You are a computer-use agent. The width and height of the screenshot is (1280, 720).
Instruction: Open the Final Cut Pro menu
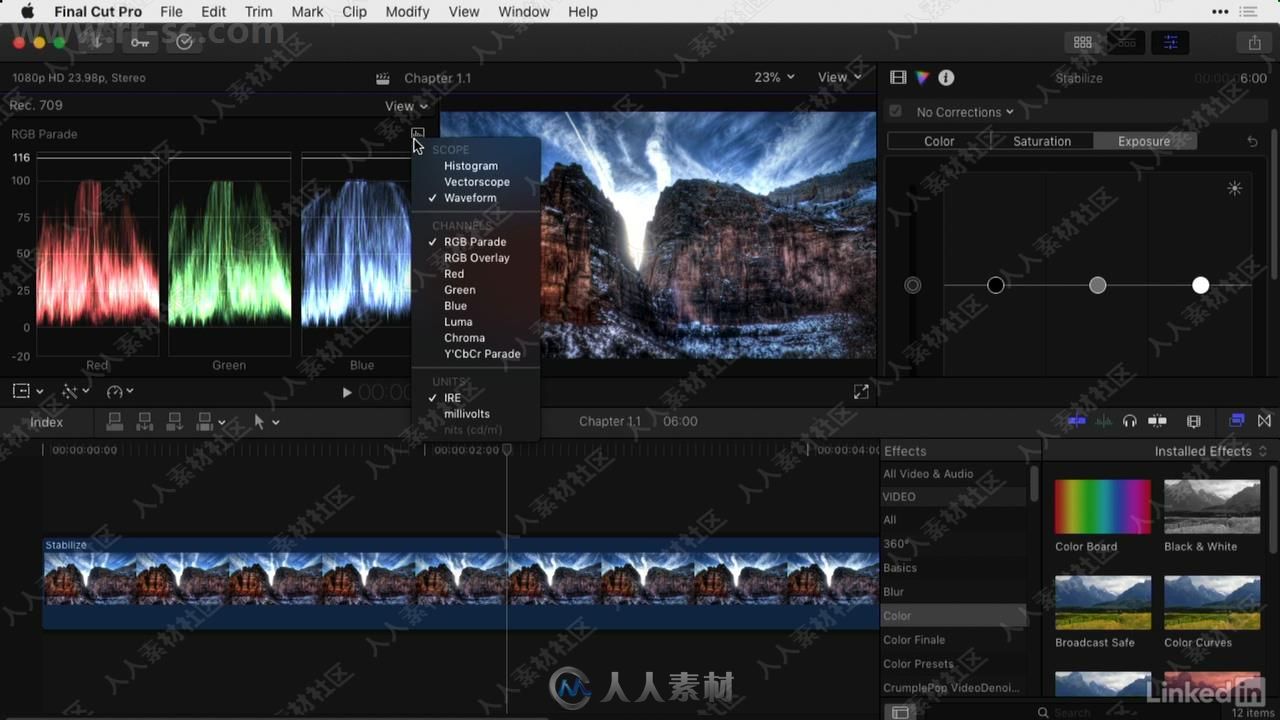pyautogui.click(x=98, y=12)
